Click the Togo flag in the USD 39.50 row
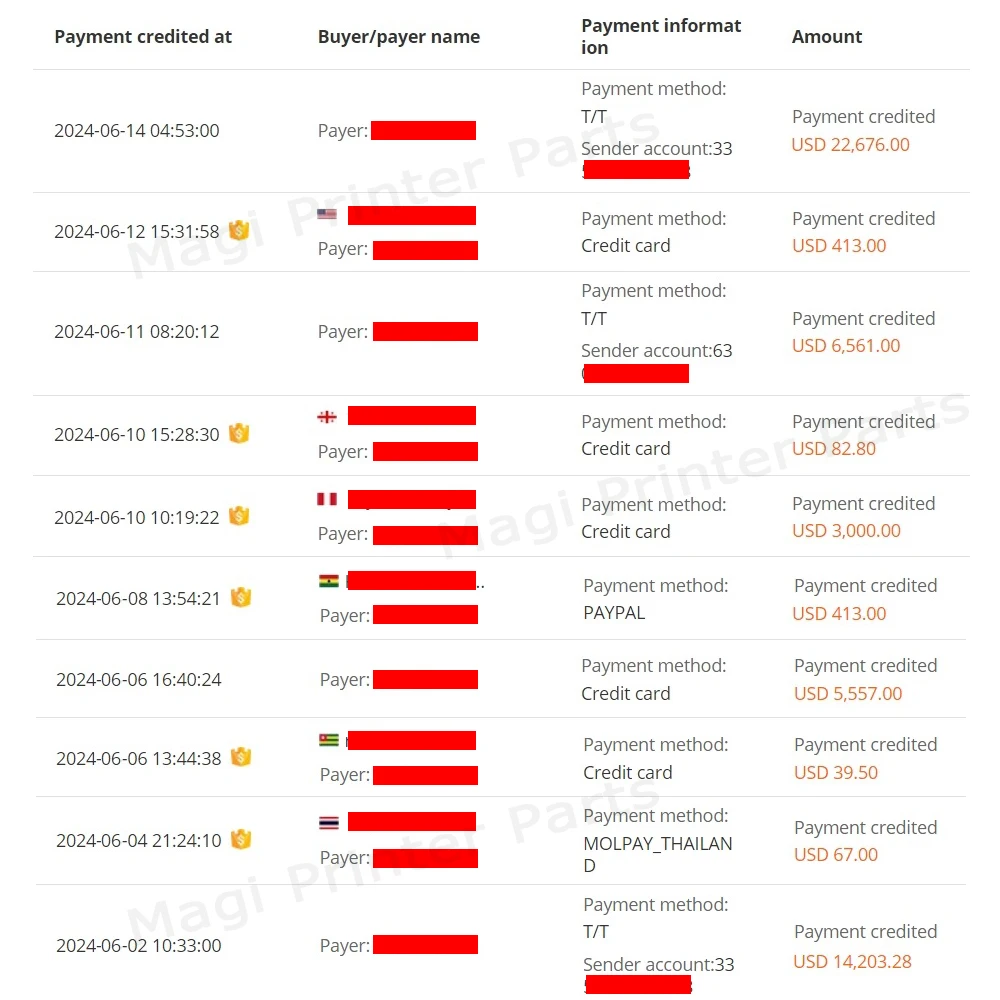The width and height of the screenshot is (1000, 1000). (329, 741)
